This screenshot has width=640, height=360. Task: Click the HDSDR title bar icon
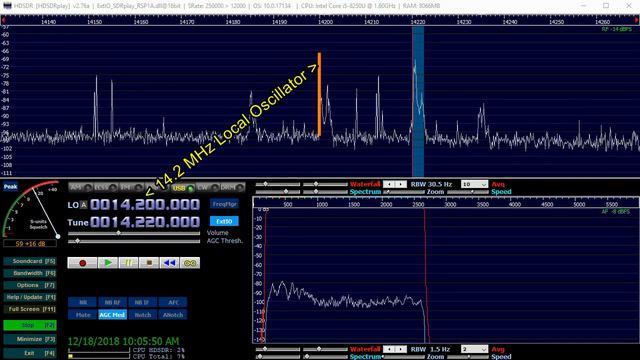coord(7,6)
